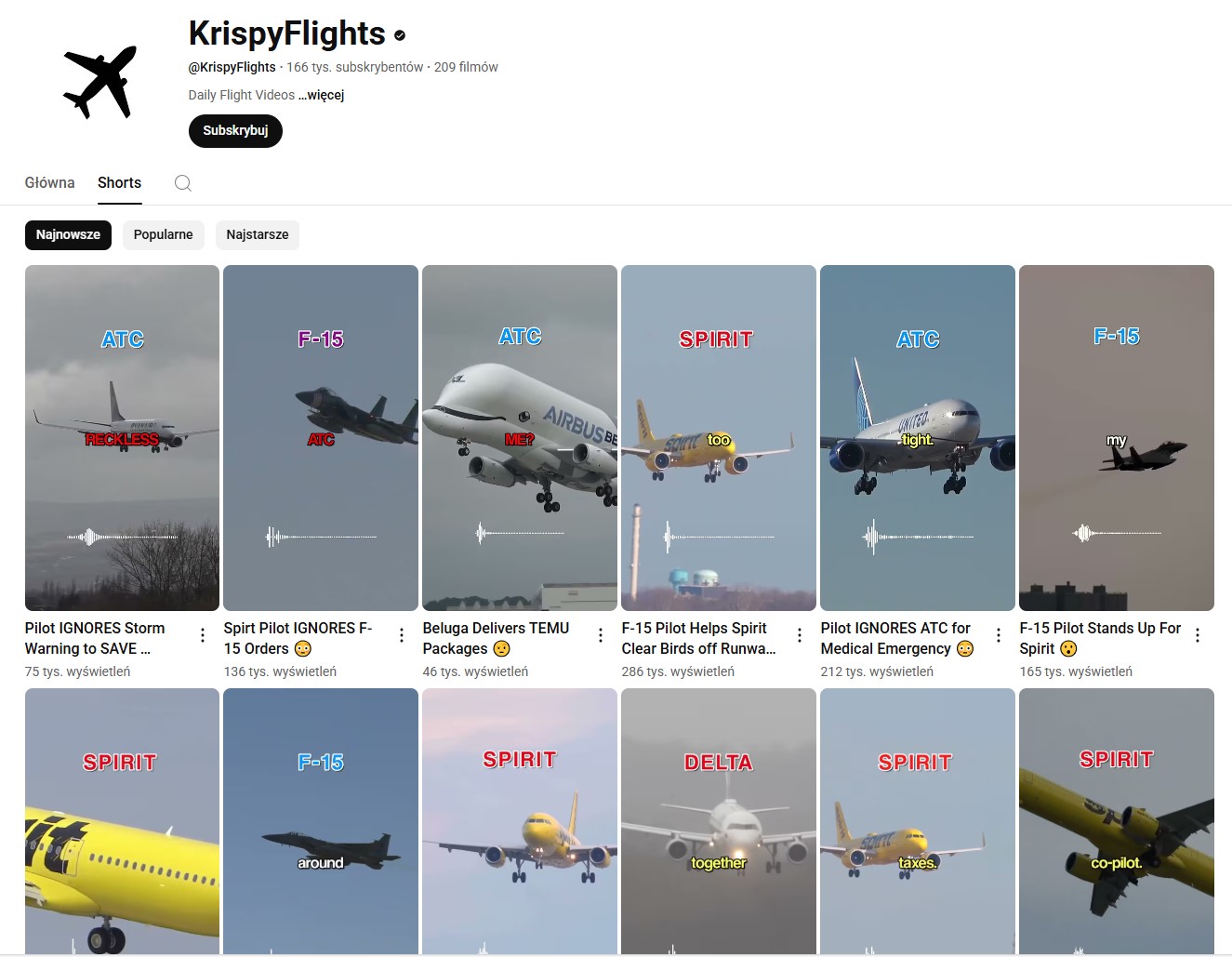The height and width of the screenshot is (957, 1232).
Task: Open options menu for Pilot IGNORES Storm Warning short
Action: tap(203, 635)
